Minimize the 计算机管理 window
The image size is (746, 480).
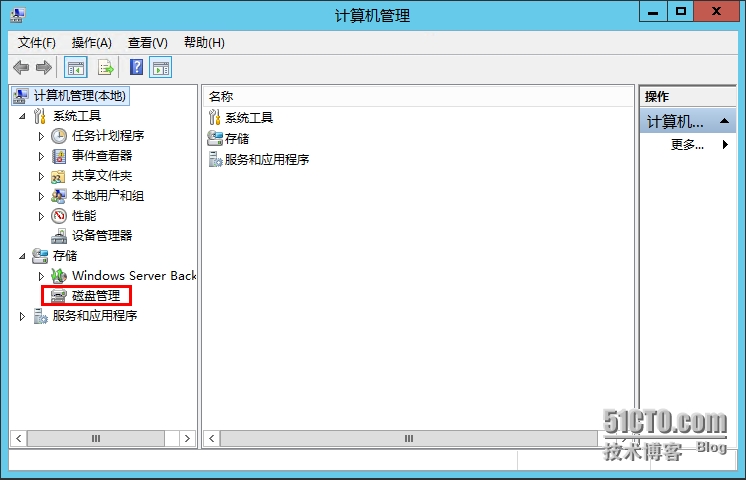(x=653, y=12)
